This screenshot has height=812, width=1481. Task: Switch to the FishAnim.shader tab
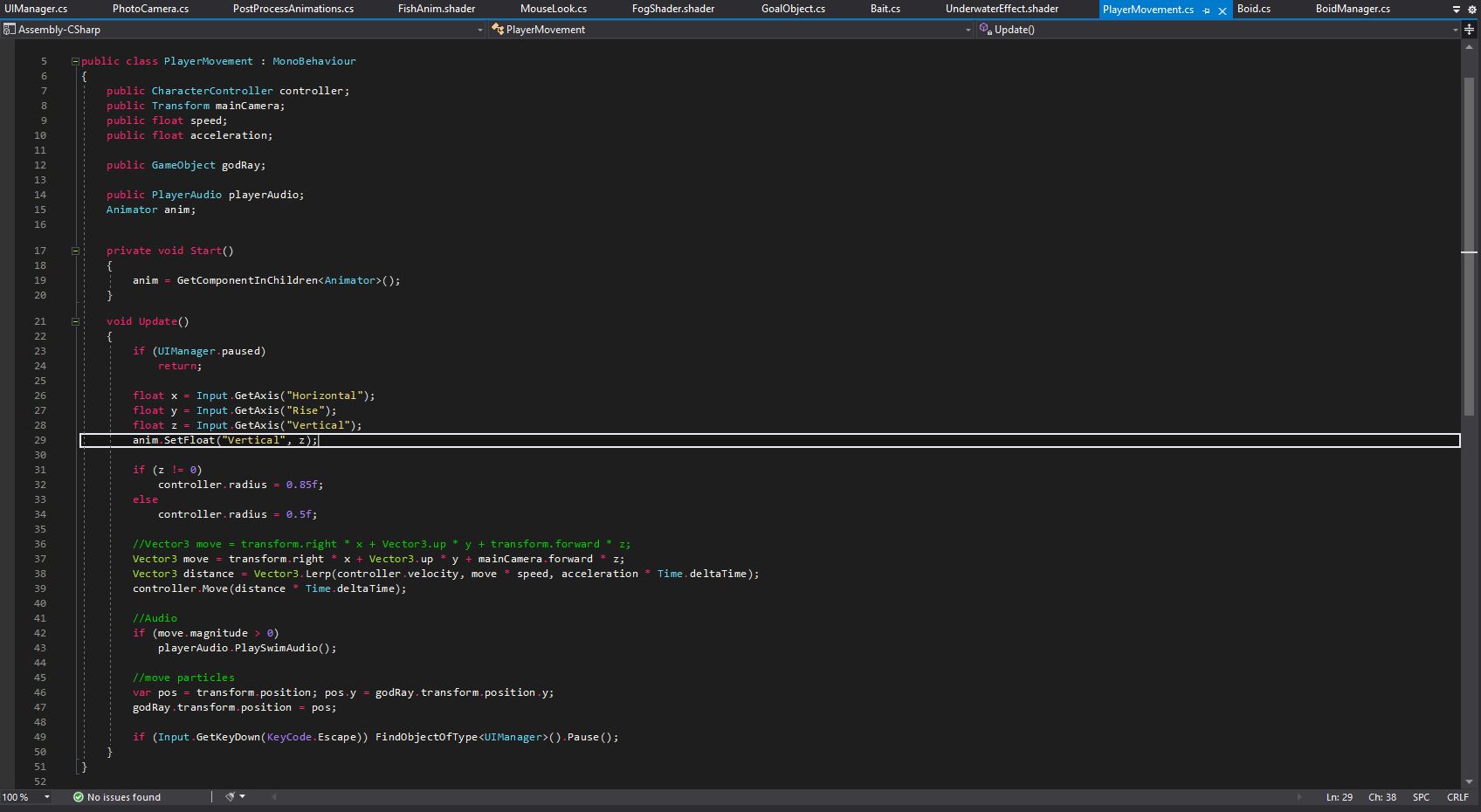tap(436, 9)
